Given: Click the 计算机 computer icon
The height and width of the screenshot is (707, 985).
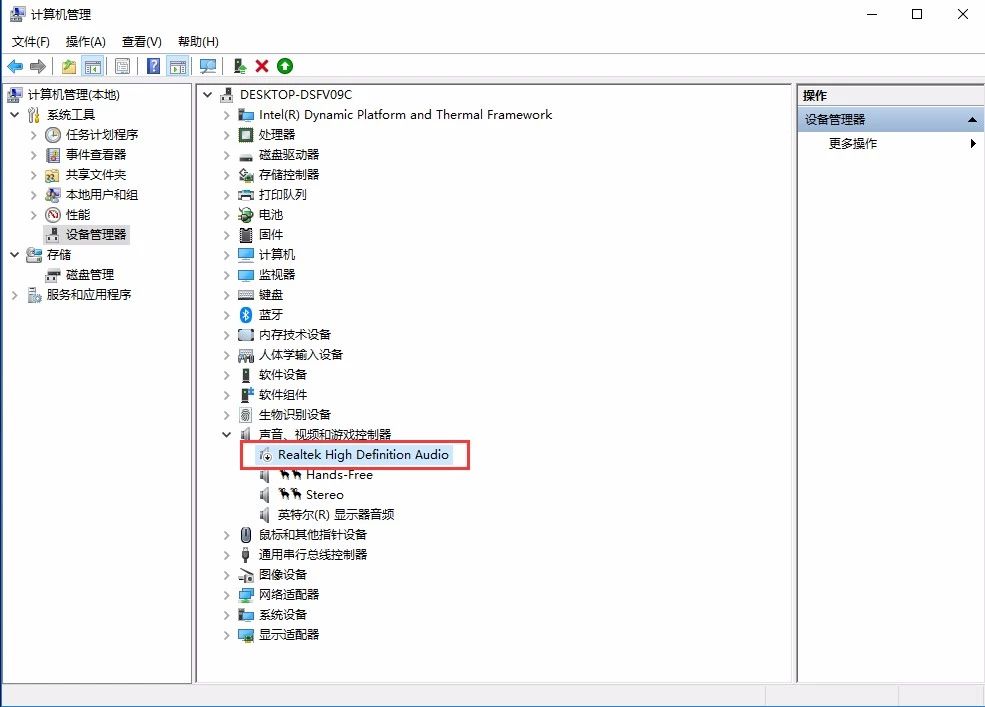Looking at the screenshot, I should pos(246,255).
